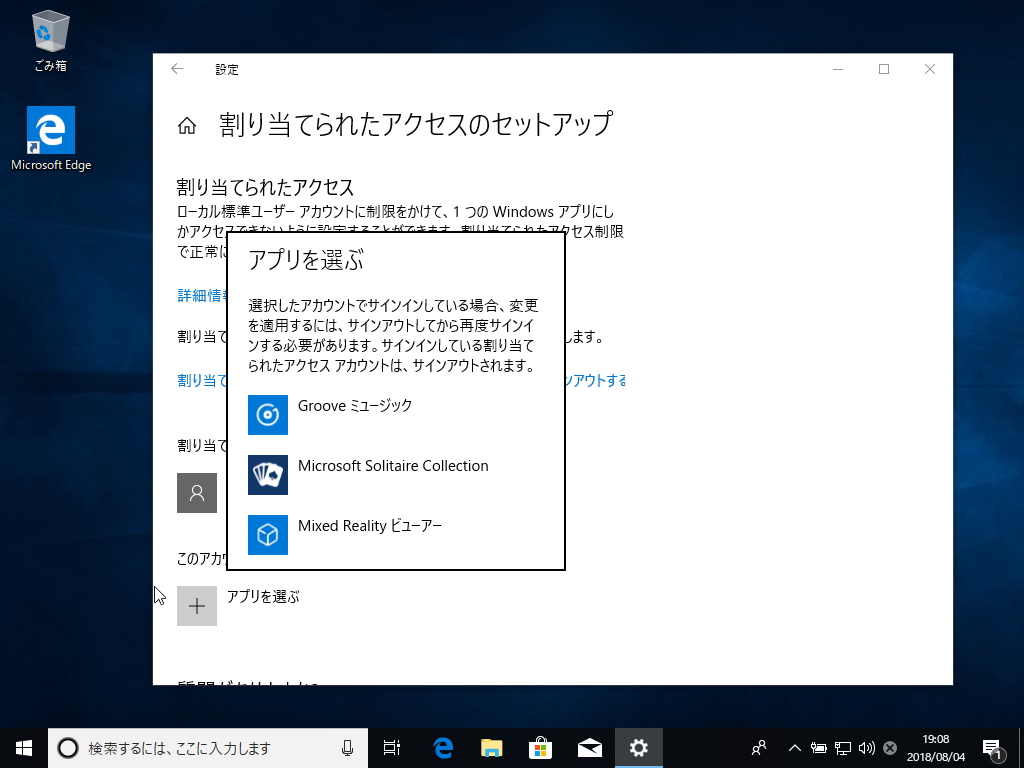Screen dimensions: 1024x768
Task: Open the People icon near the tray
Action: [758, 747]
